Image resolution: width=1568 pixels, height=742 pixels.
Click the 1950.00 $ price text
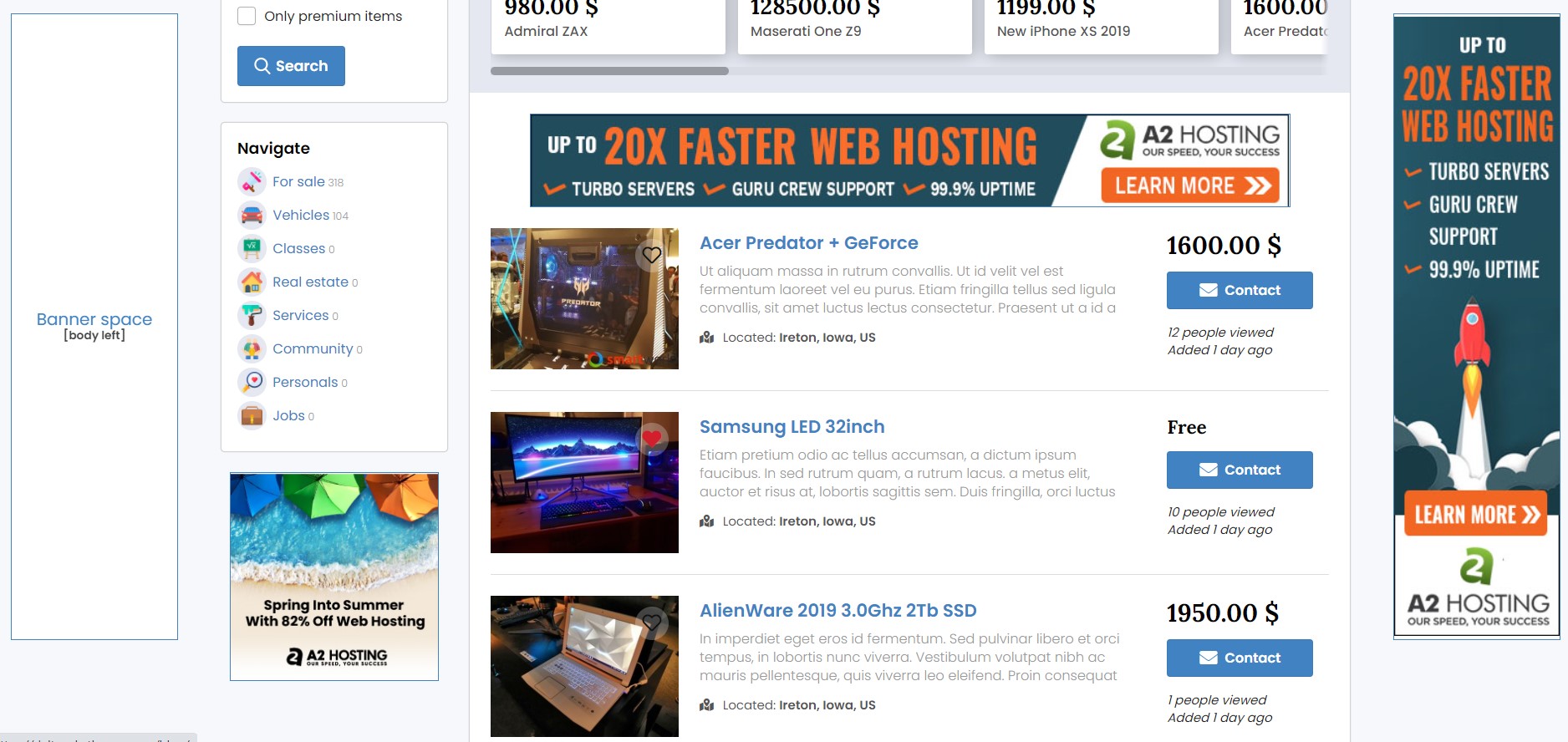(x=1223, y=613)
